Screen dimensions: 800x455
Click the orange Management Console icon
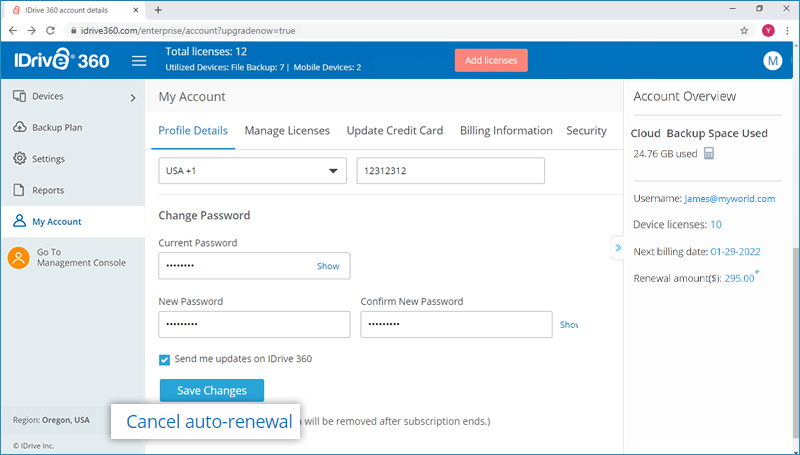[18, 258]
